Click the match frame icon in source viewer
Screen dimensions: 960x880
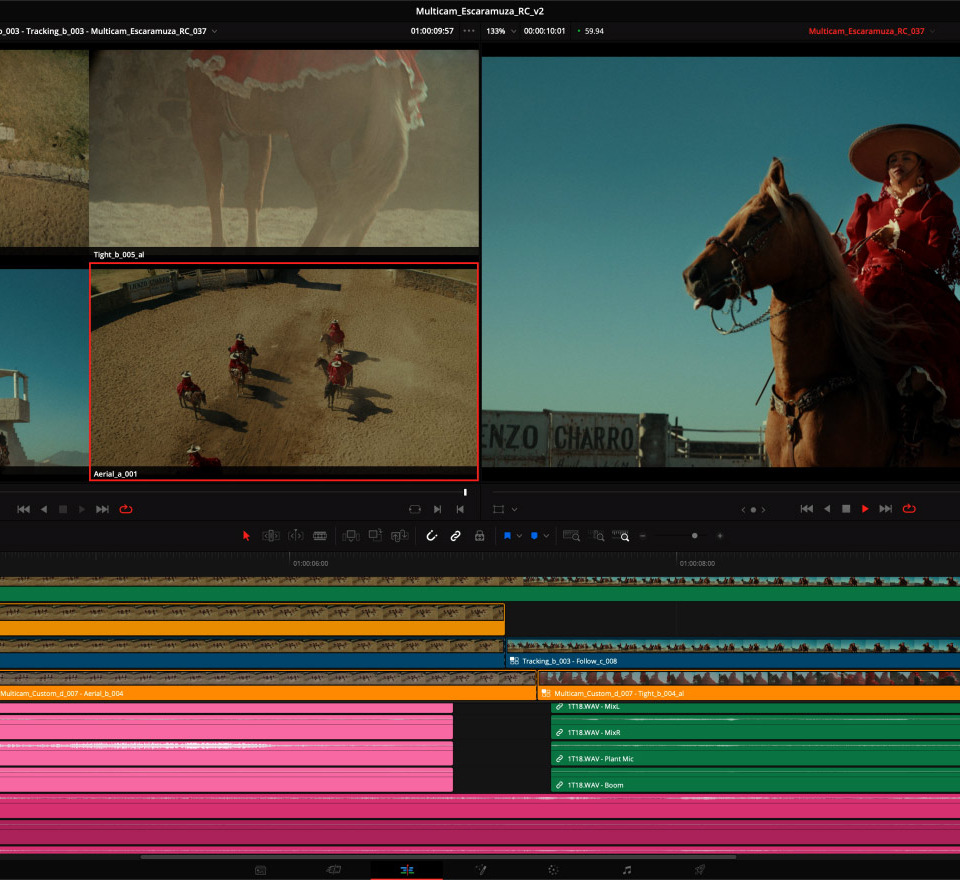point(414,509)
